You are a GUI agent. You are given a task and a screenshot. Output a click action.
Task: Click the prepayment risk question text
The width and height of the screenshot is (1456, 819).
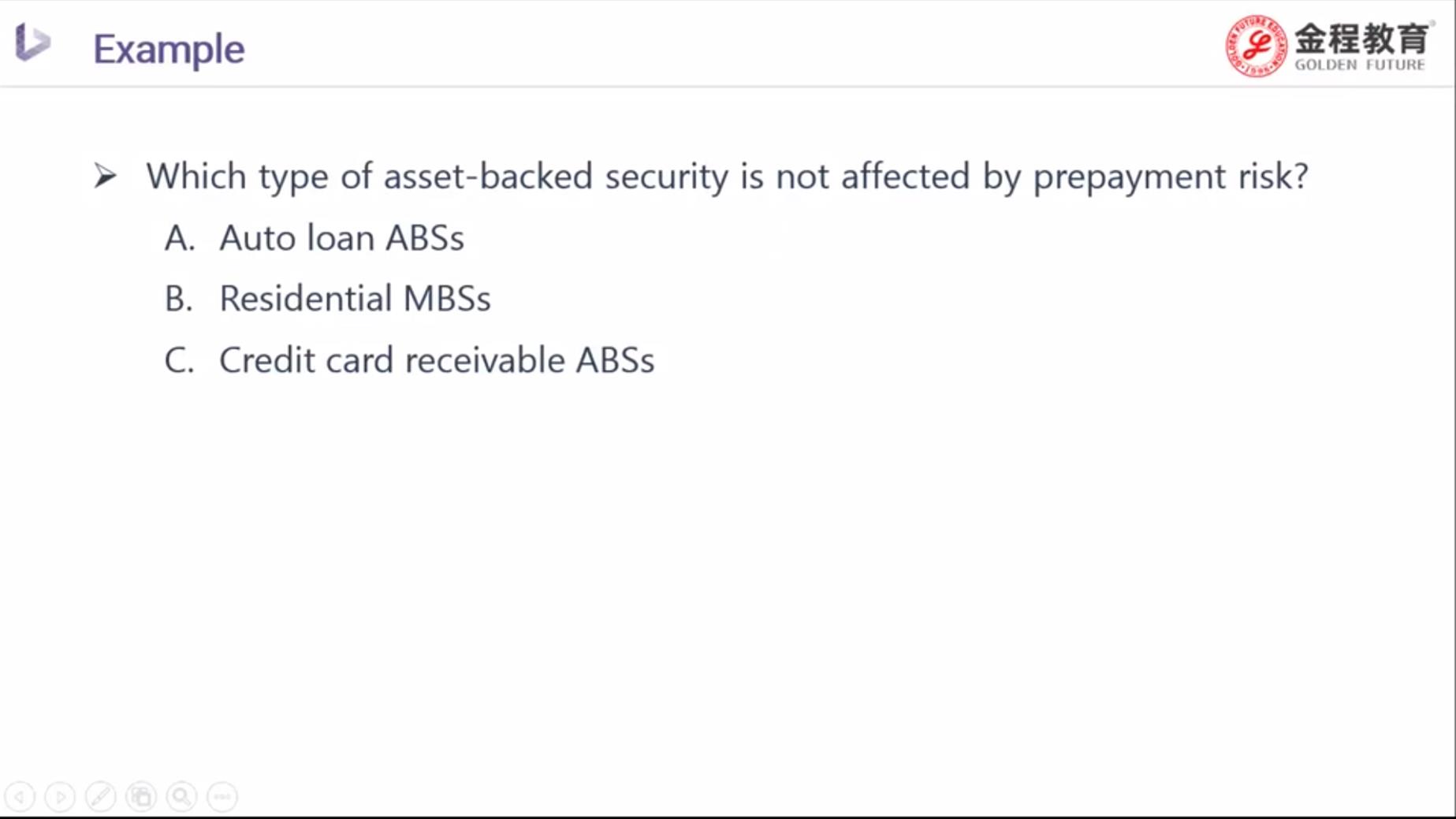tap(727, 176)
